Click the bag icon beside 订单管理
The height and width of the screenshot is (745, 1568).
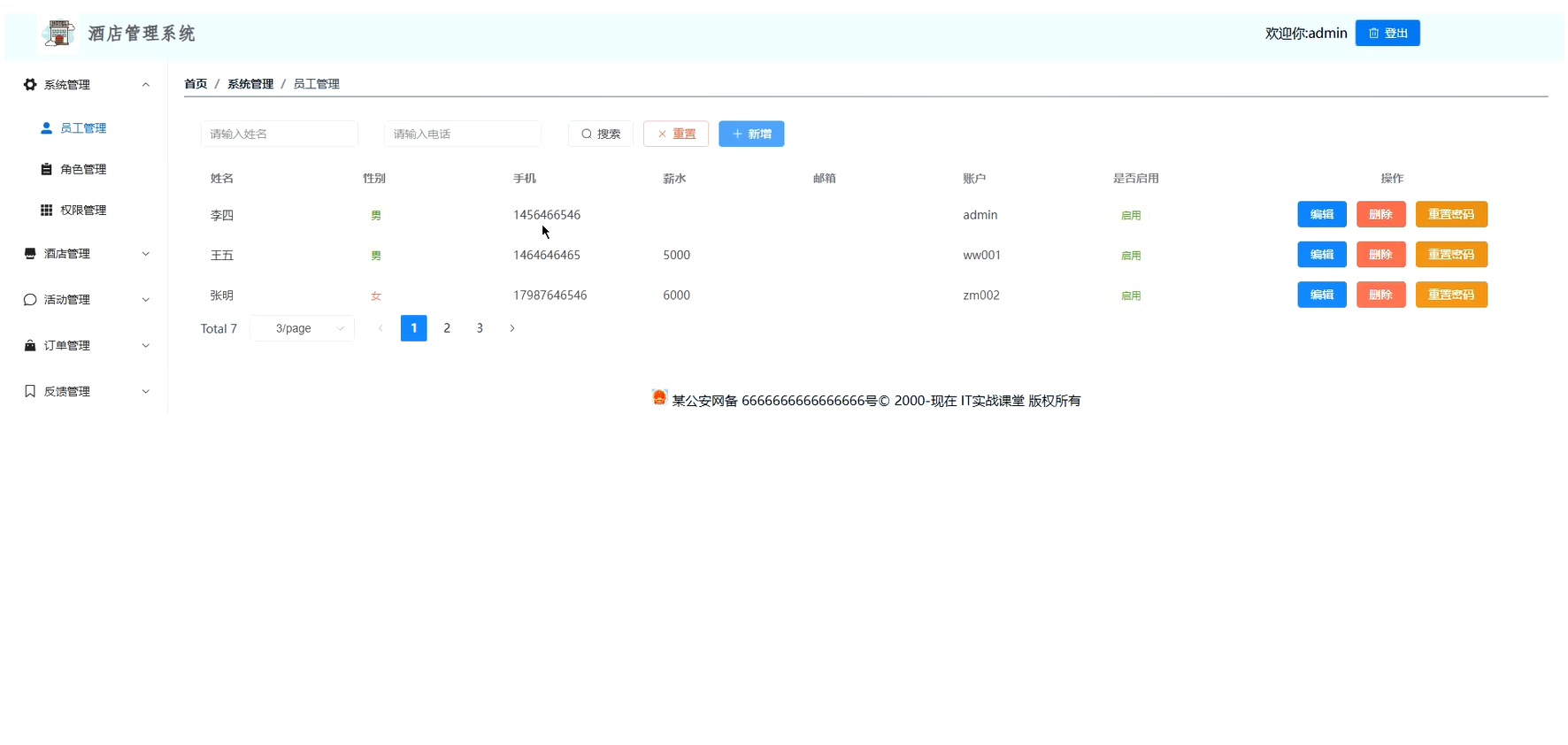[x=30, y=346]
